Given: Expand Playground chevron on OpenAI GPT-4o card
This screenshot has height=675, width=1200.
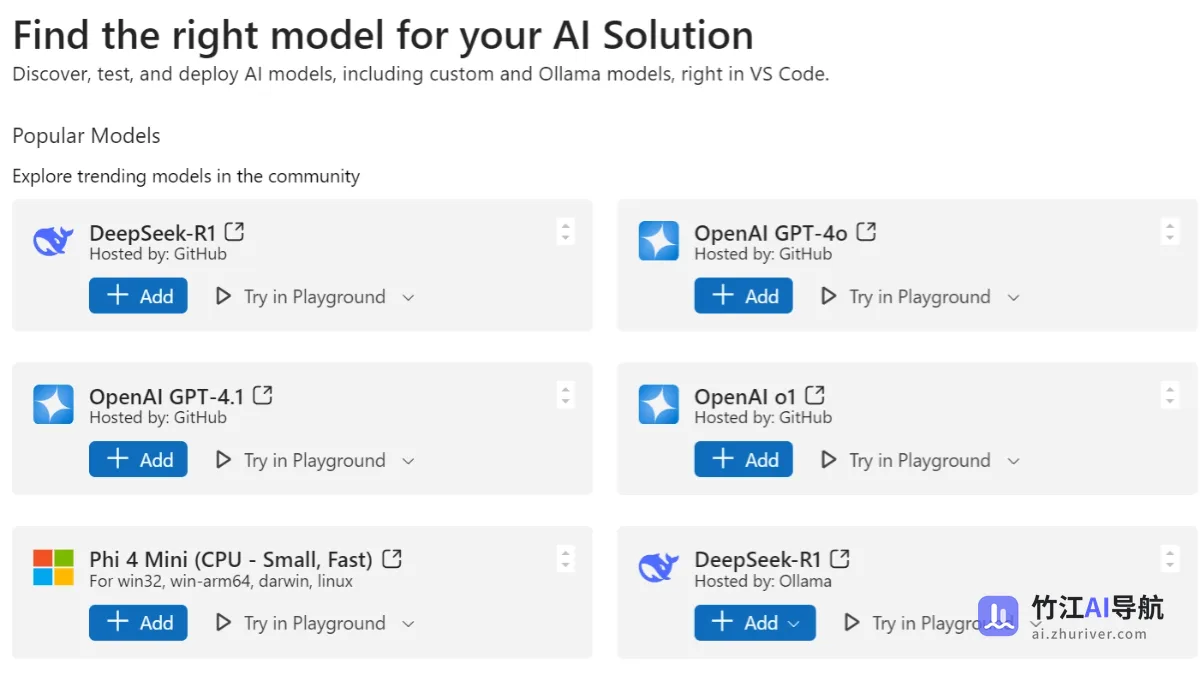Looking at the screenshot, I should click(x=1013, y=297).
